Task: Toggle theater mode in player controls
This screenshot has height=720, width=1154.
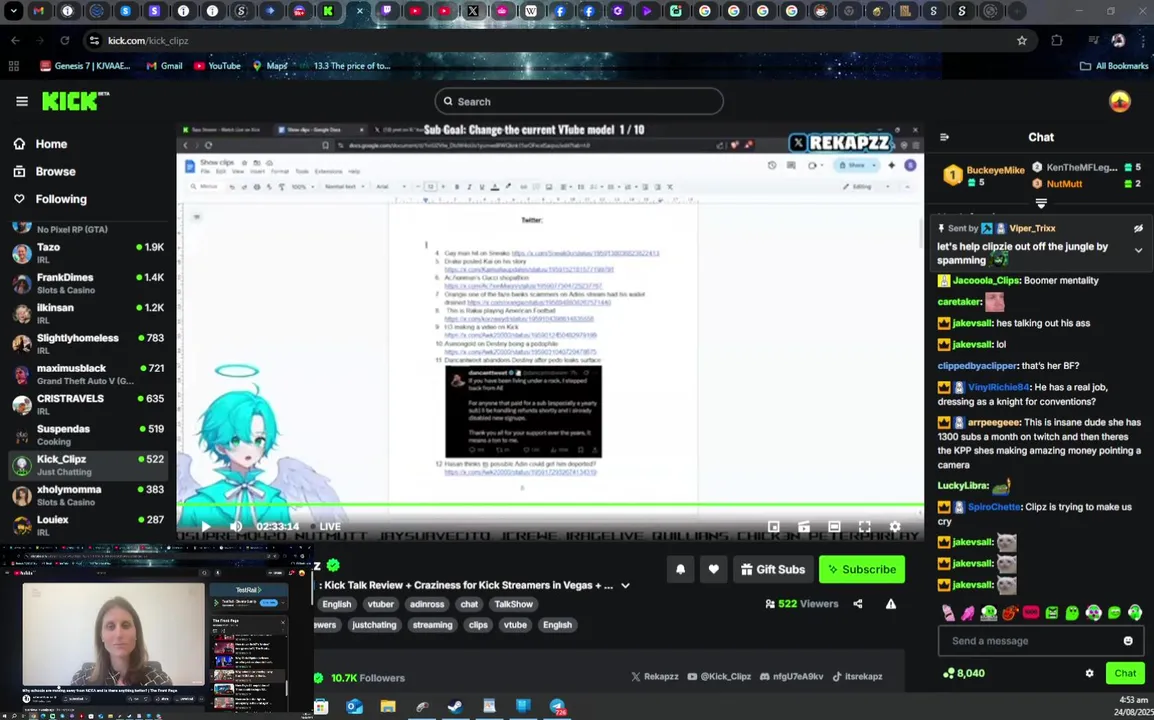Action: point(834,526)
